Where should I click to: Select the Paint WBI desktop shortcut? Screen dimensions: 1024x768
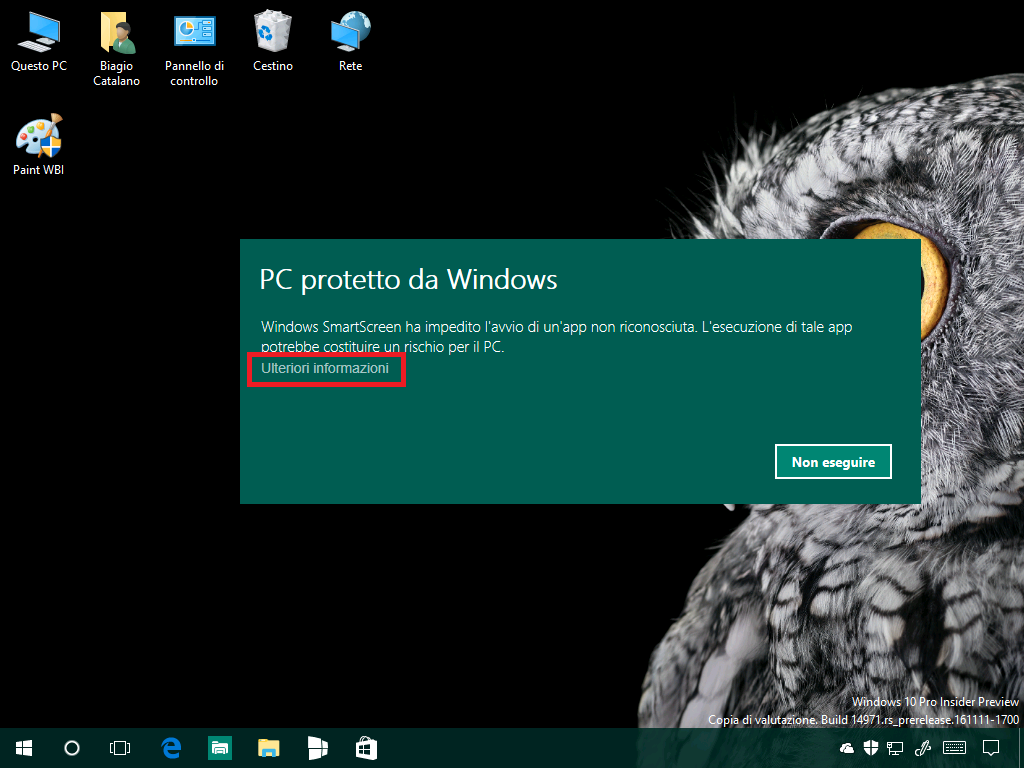pos(39,145)
